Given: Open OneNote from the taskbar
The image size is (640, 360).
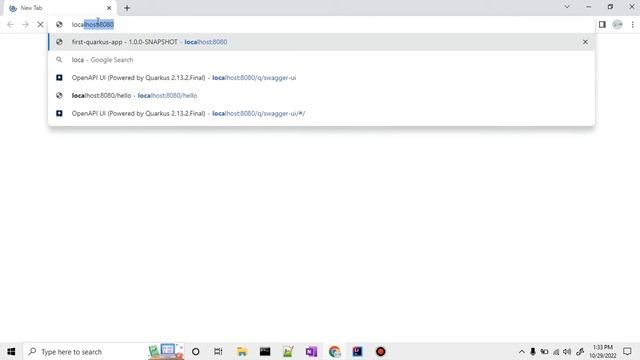Looking at the screenshot, I should (311, 351).
